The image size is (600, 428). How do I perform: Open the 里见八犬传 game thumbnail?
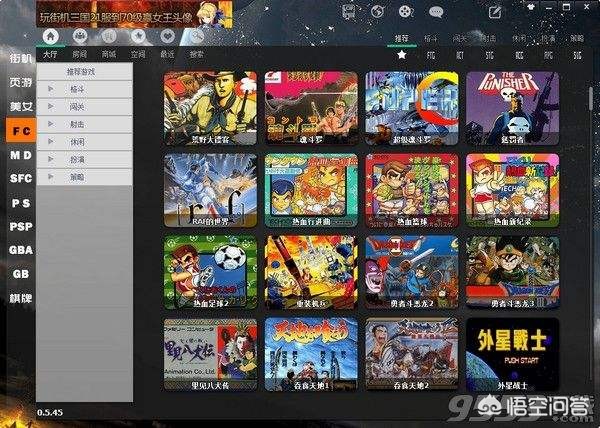click(x=210, y=355)
